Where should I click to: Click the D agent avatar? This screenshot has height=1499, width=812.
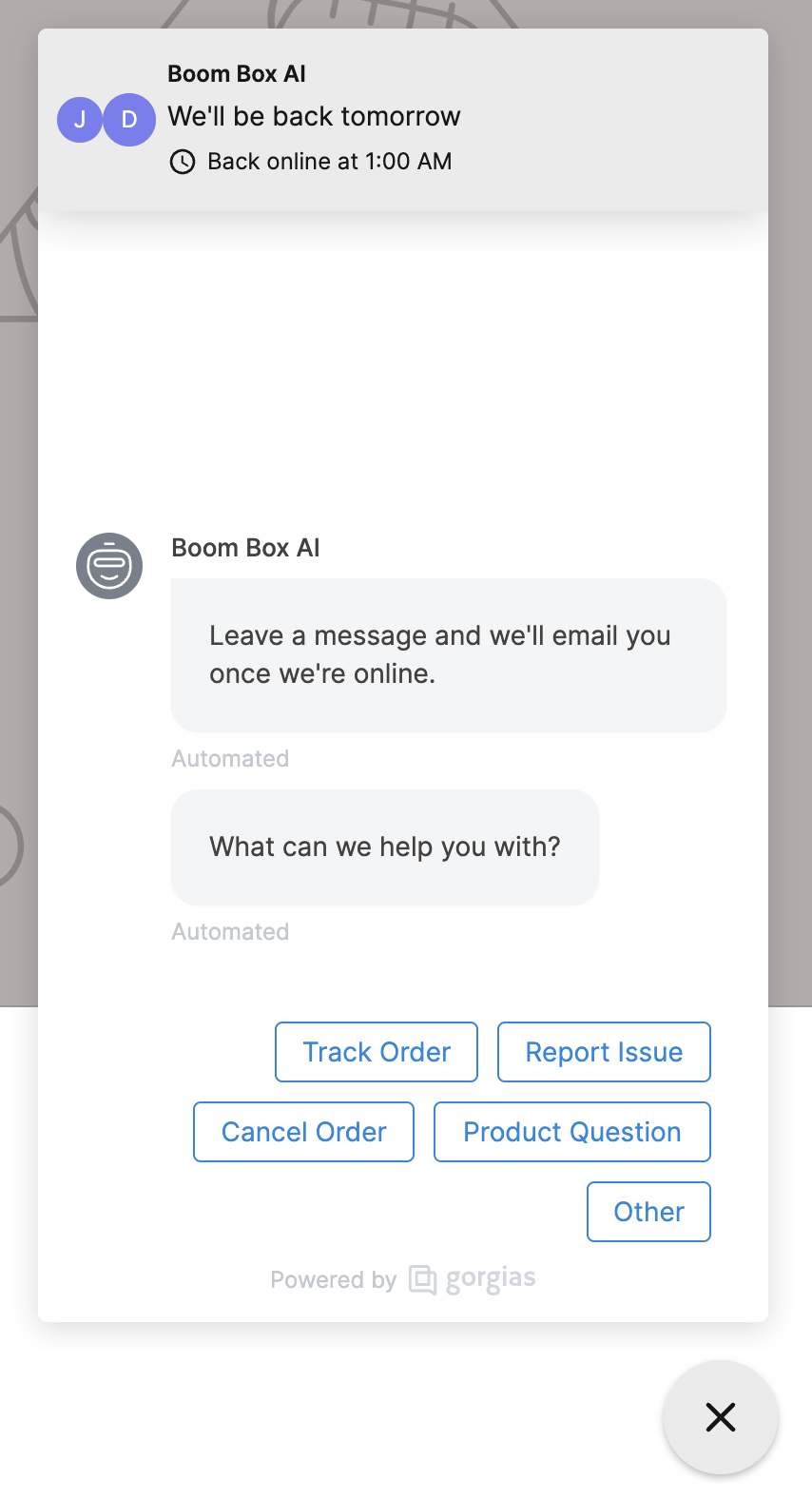click(129, 120)
